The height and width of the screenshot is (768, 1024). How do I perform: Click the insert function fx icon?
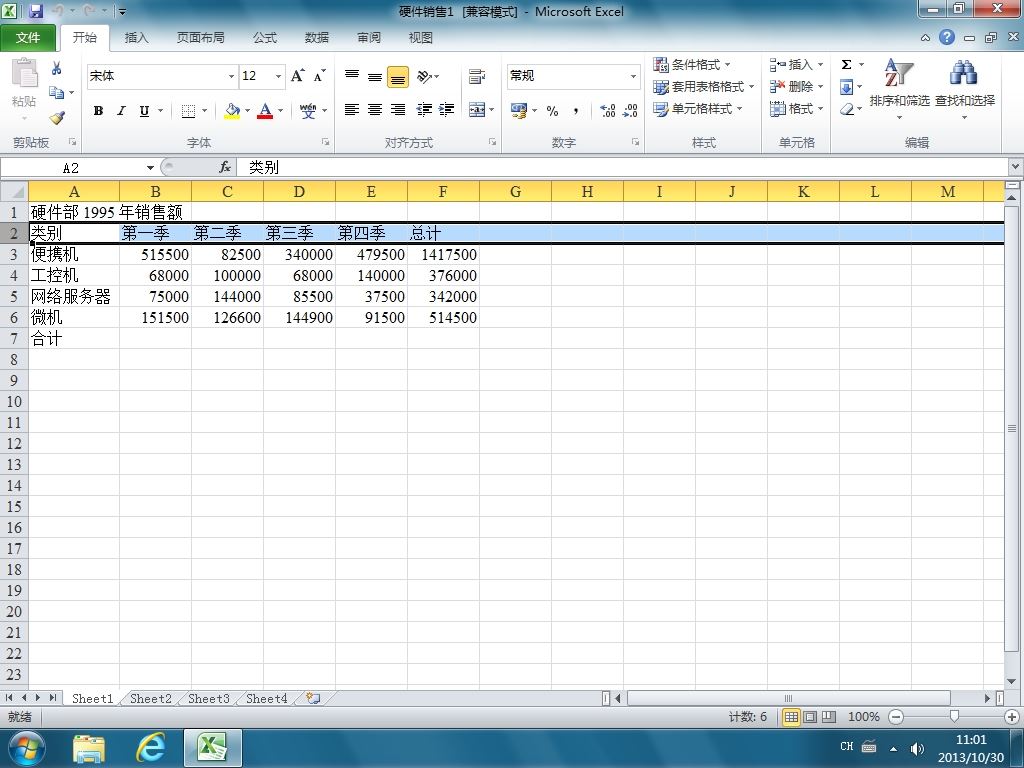pyautogui.click(x=225, y=167)
